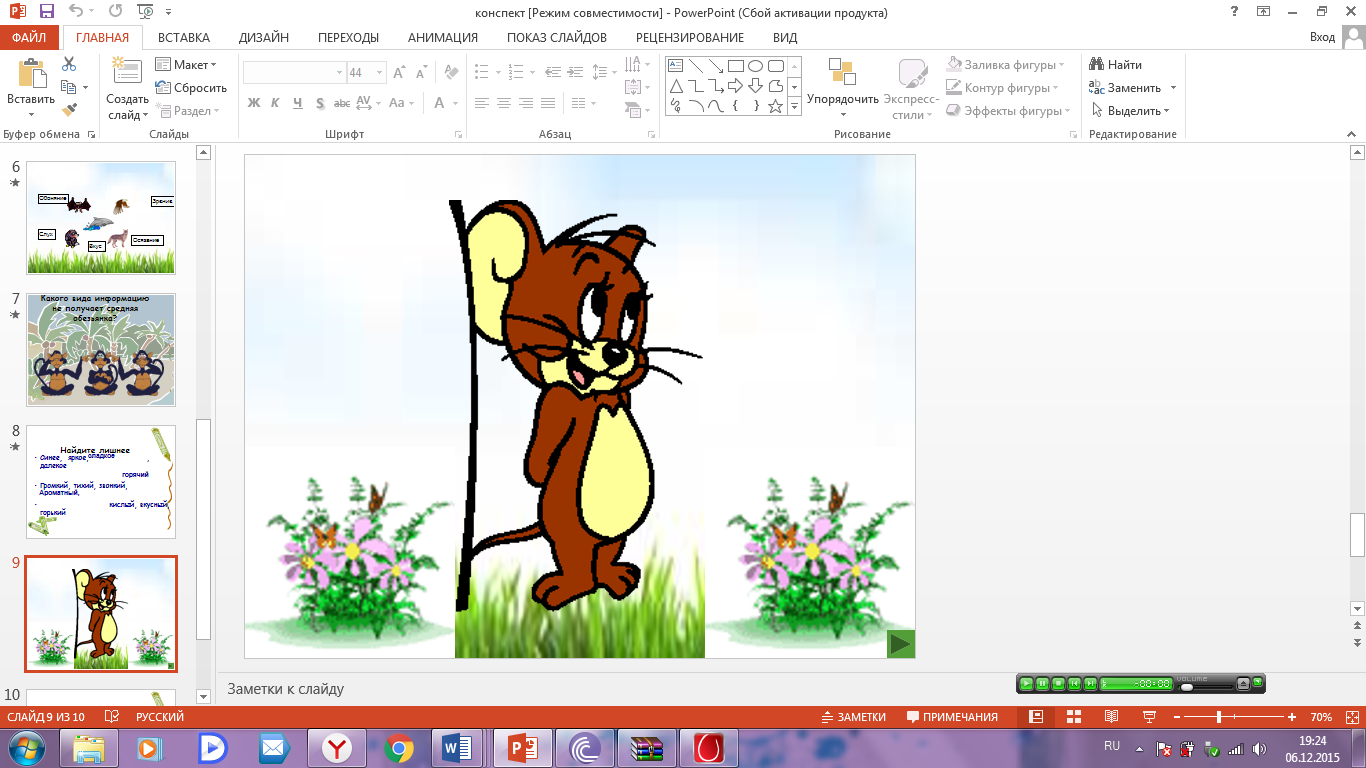Select the rectangle shape in gallery

pos(736,66)
